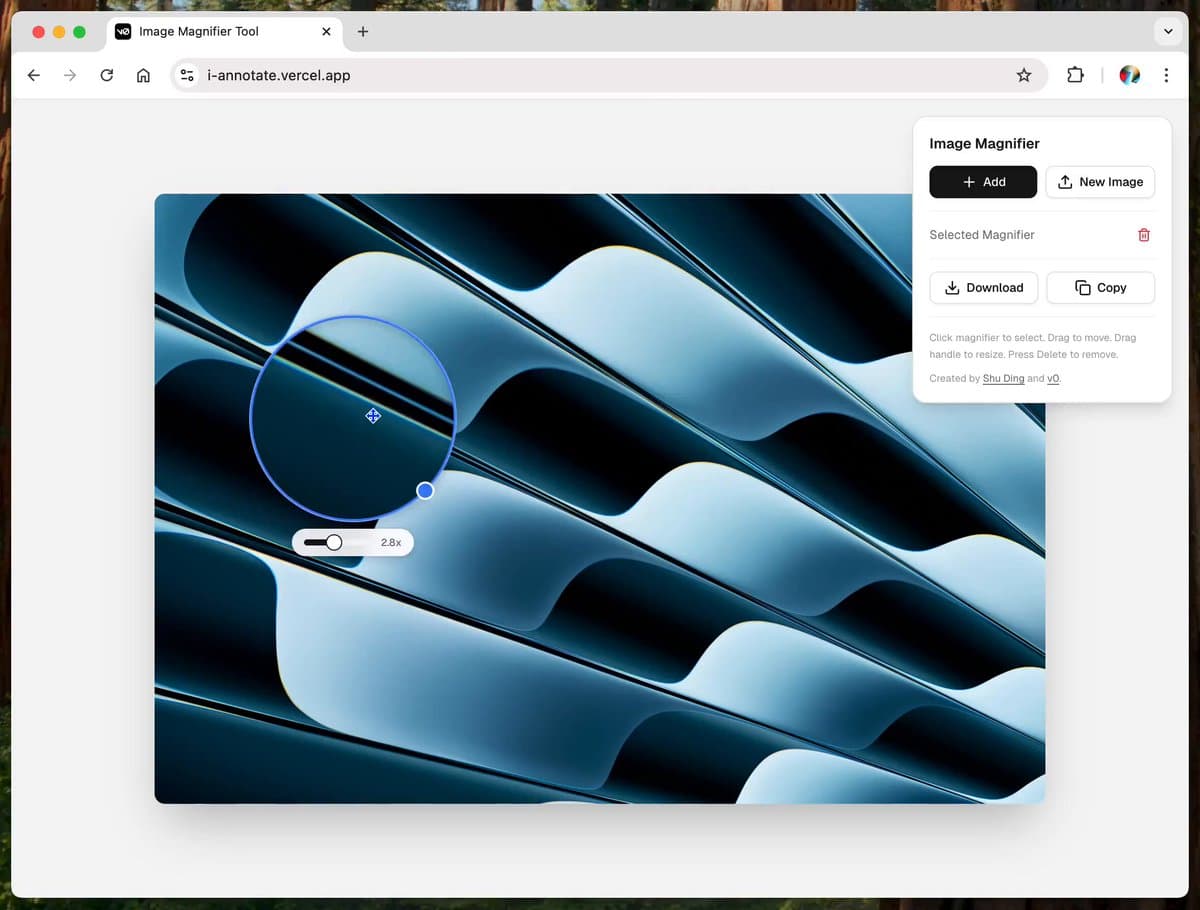Image resolution: width=1200 pixels, height=910 pixels.
Task: Delete the selected magnifier using the trash icon
Action: point(1143,234)
